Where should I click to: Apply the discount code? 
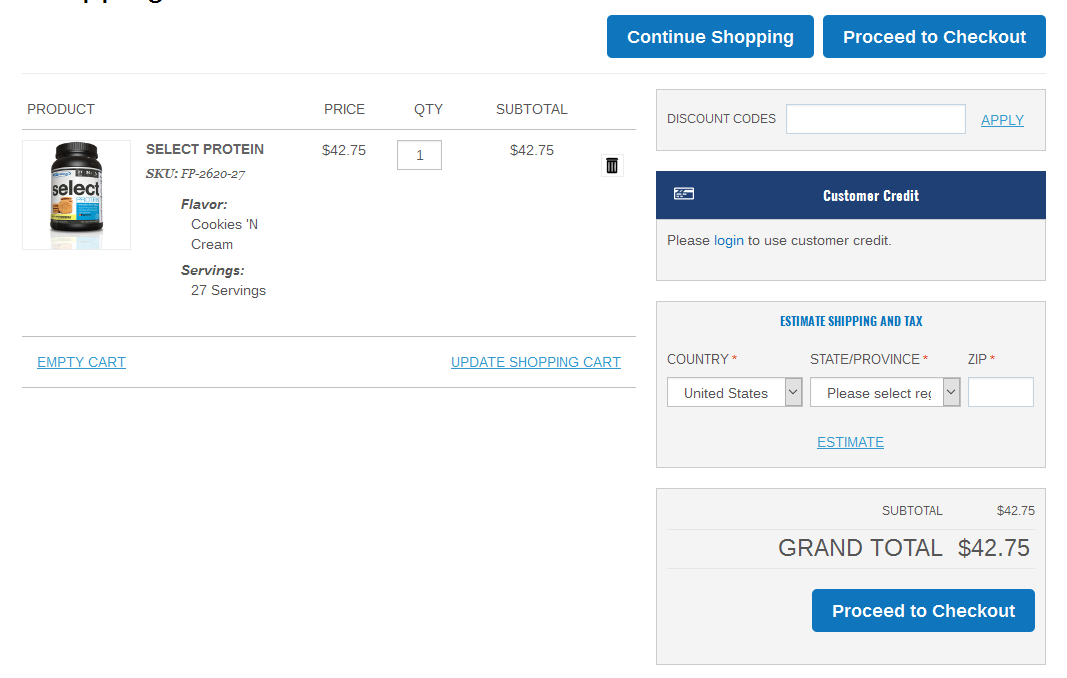[1002, 120]
